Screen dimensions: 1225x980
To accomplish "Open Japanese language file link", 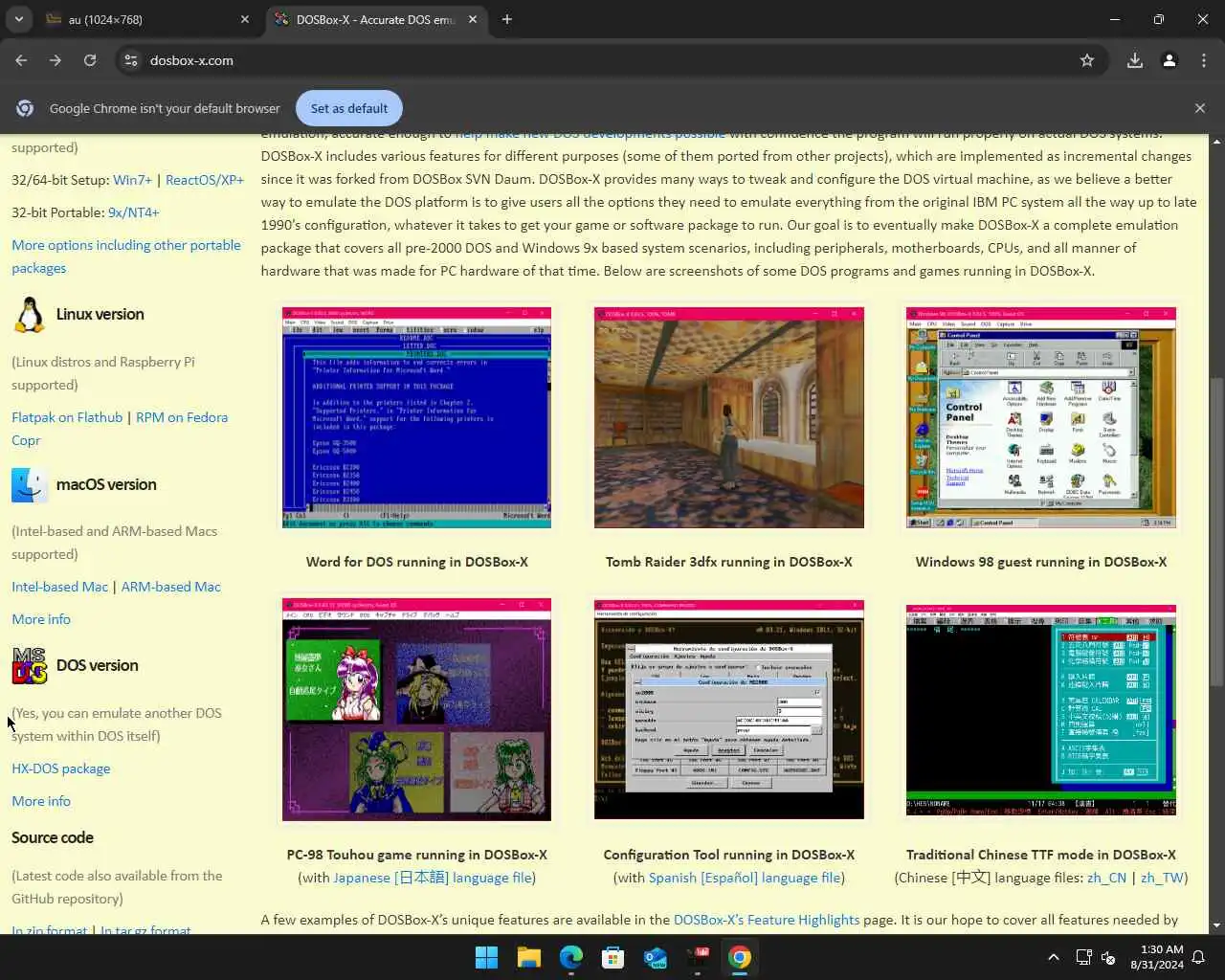I will tap(432, 878).
